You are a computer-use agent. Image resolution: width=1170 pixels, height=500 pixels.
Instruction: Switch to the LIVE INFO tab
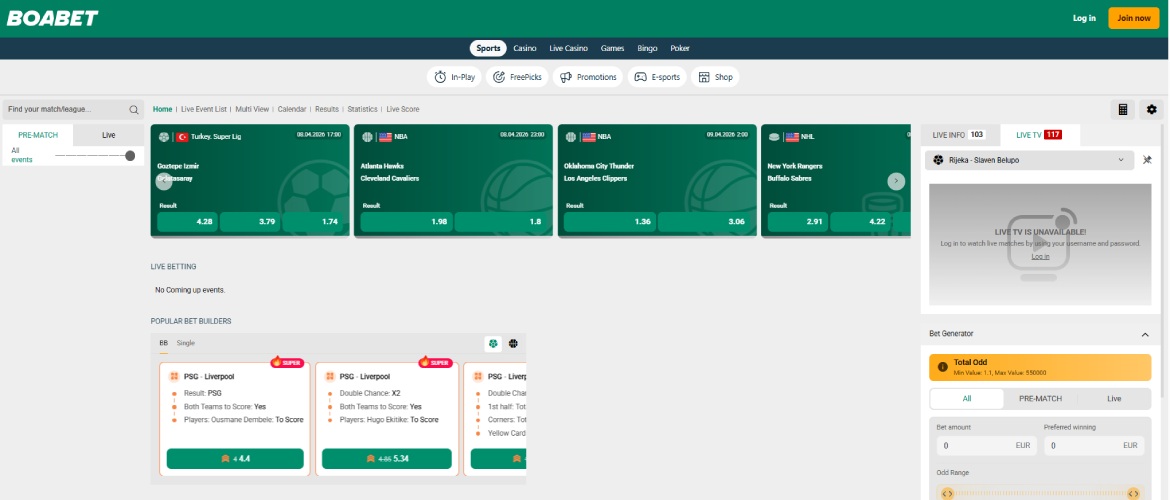[959, 135]
